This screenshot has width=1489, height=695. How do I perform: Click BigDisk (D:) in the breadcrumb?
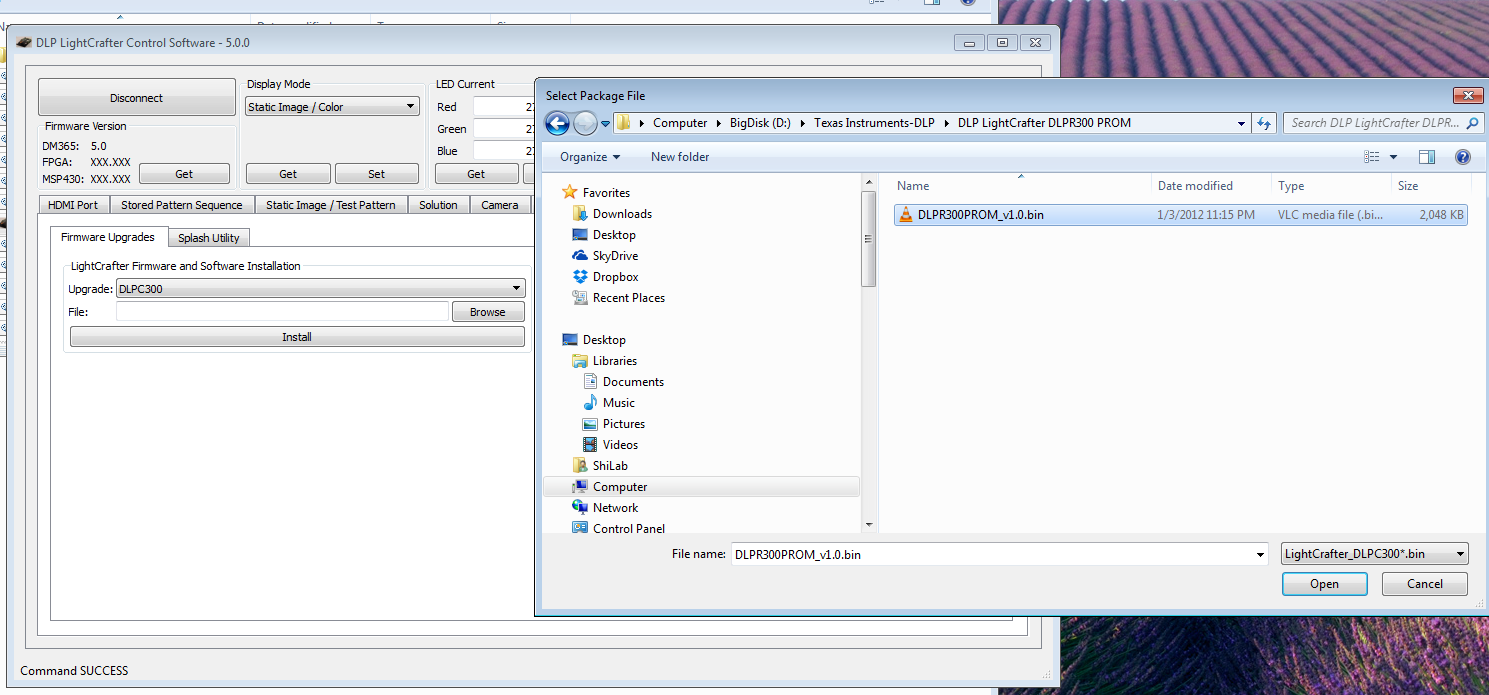[x=760, y=123]
